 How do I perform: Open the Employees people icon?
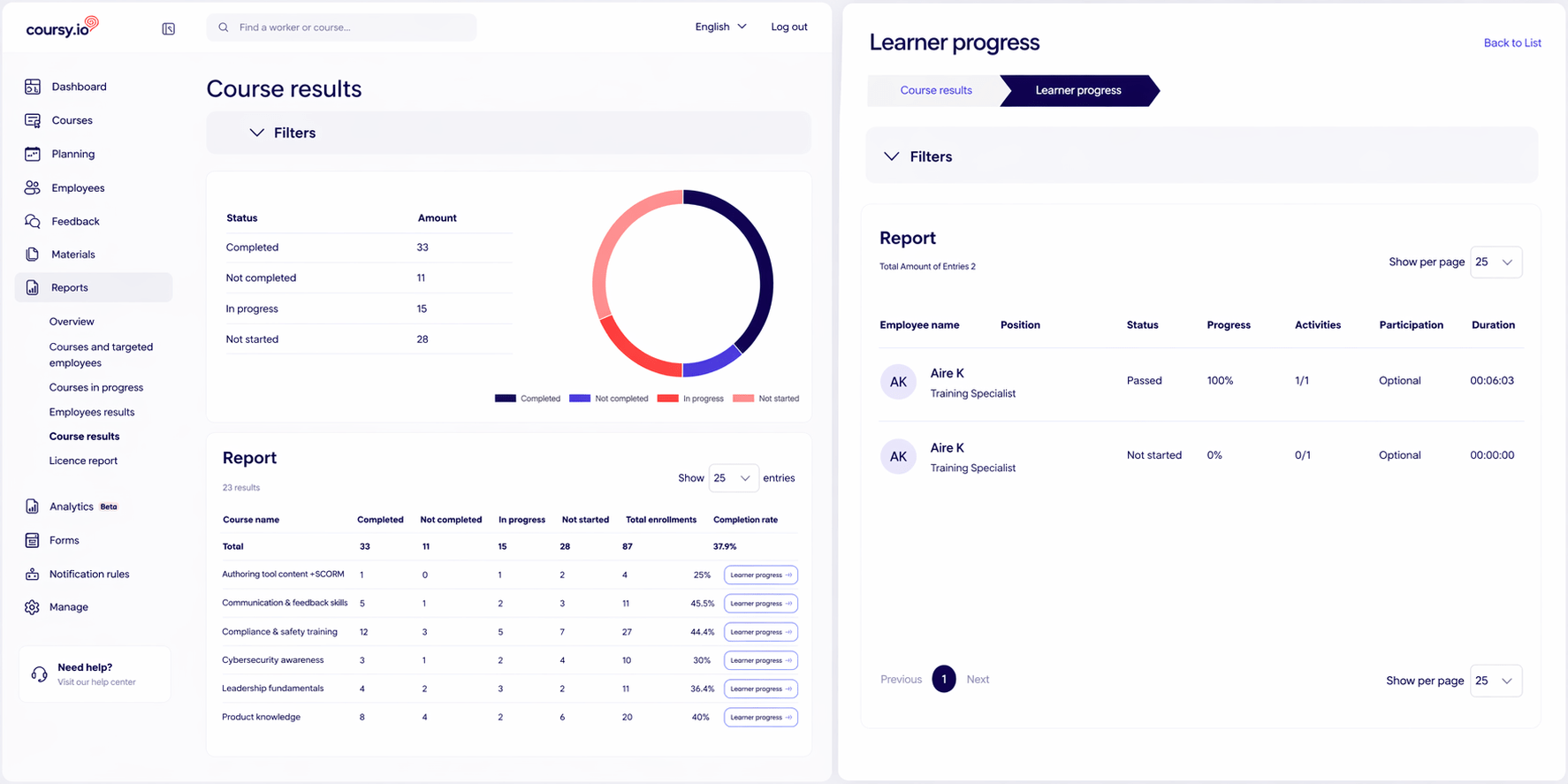pyautogui.click(x=33, y=187)
